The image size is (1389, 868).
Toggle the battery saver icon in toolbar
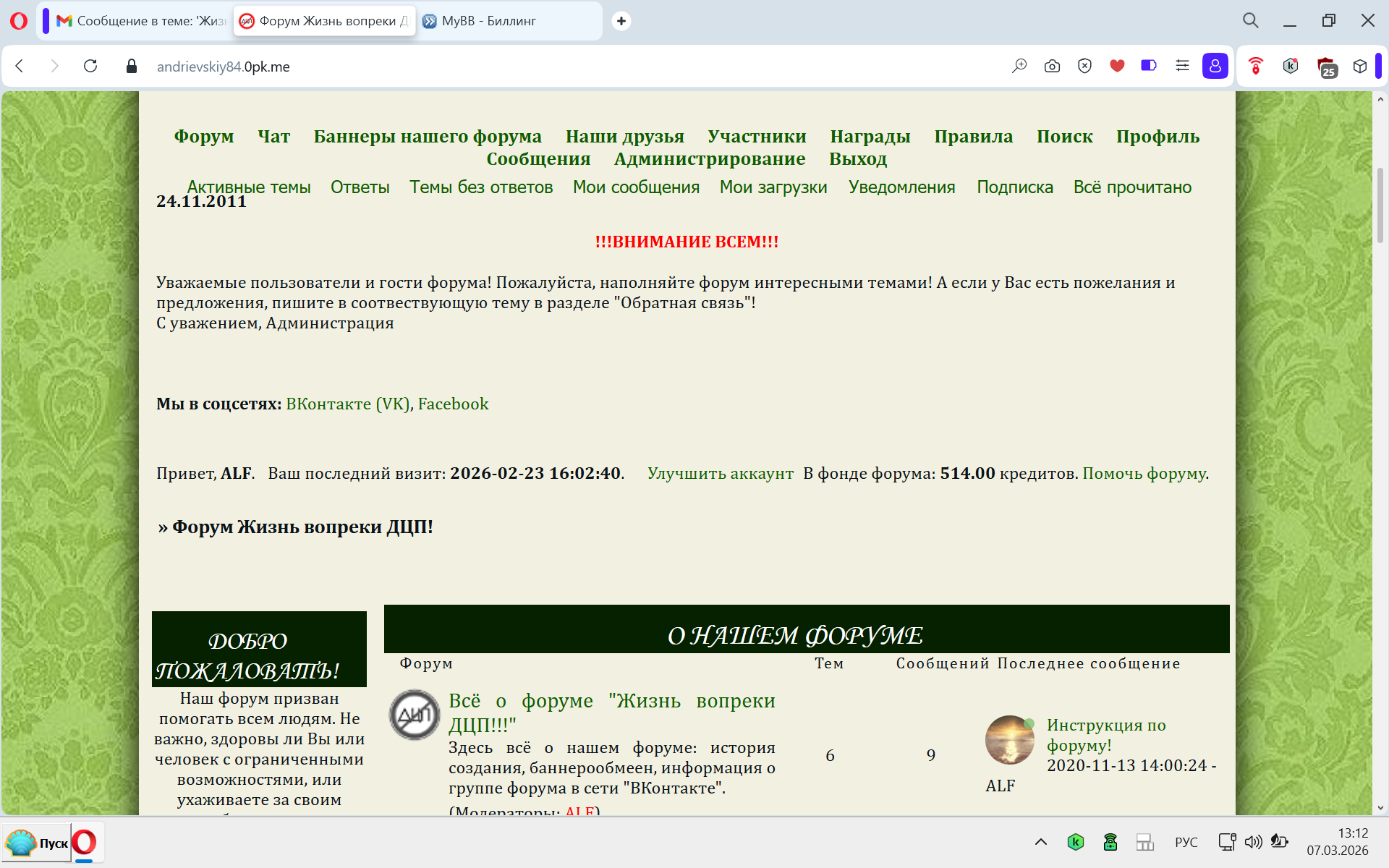point(1149,66)
